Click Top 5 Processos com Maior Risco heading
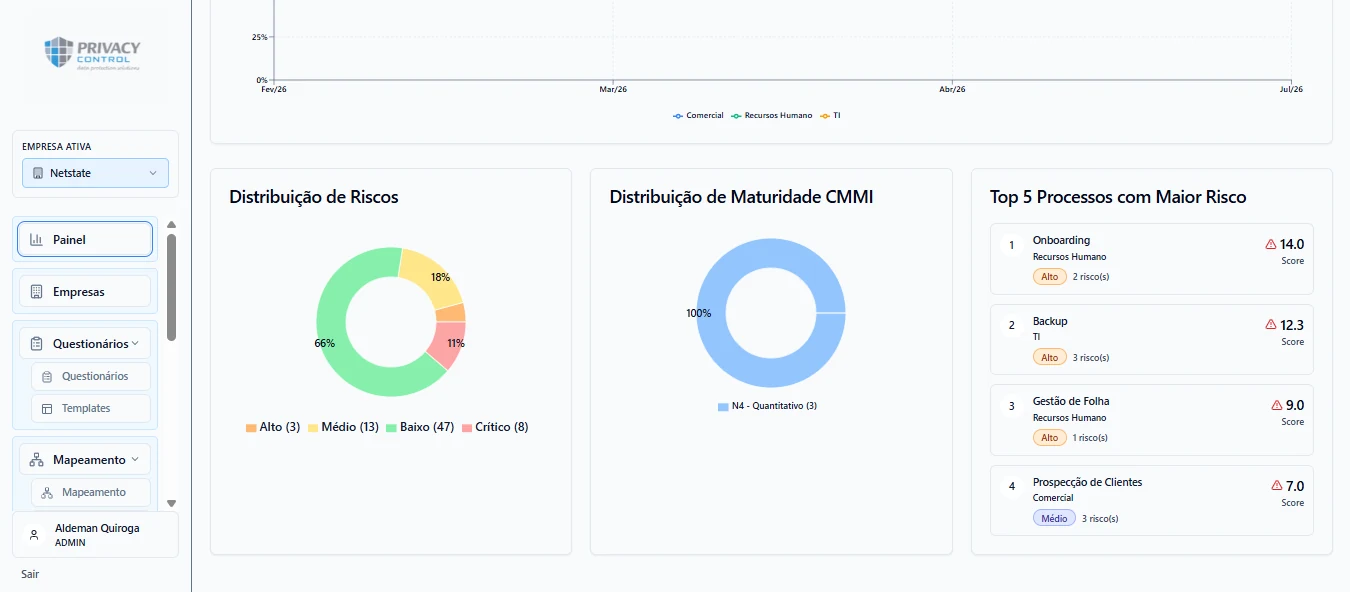The width and height of the screenshot is (1350, 592). click(1118, 197)
